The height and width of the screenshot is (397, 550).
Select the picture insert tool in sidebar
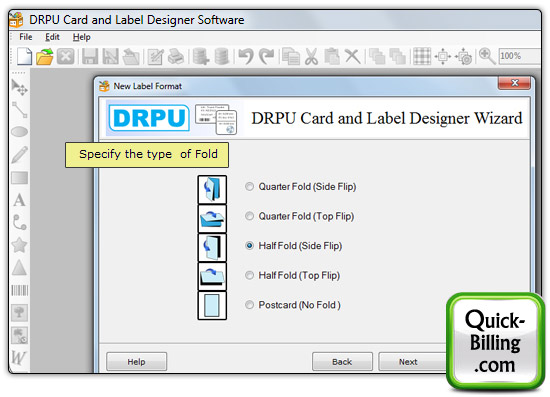[x=20, y=312]
